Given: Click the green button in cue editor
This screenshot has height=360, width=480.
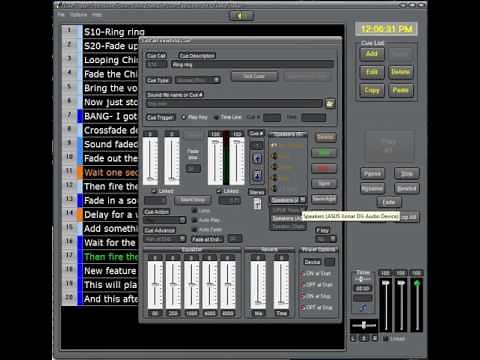Looking at the screenshot, I should [x=324, y=153].
